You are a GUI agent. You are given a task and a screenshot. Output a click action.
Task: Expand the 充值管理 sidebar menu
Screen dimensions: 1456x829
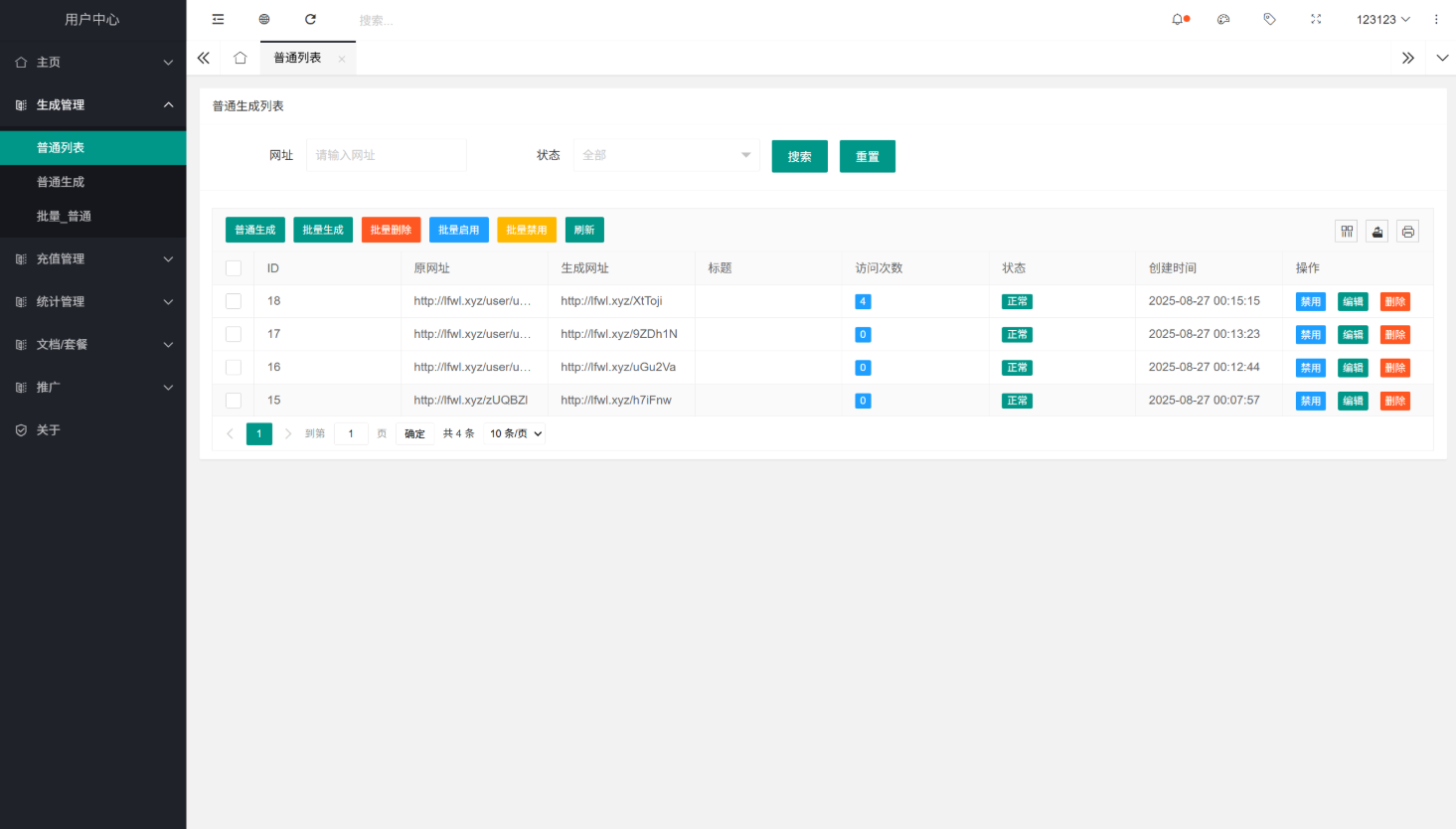pos(93,258)
